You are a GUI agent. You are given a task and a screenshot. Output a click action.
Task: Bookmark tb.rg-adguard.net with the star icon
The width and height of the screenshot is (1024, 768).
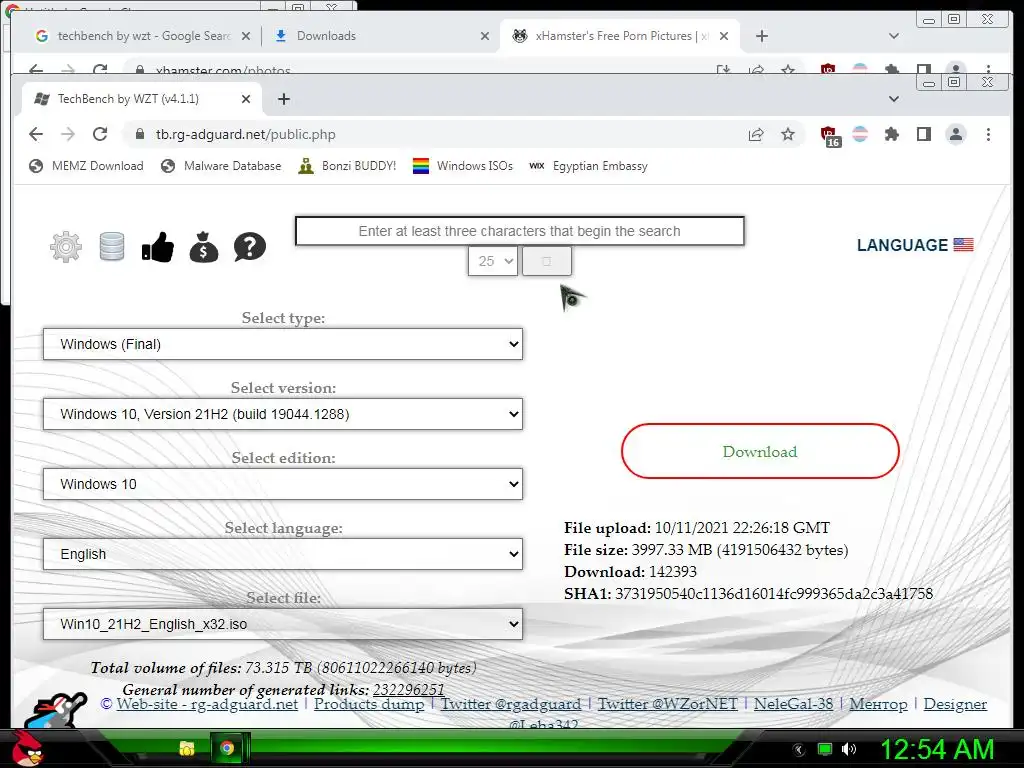(x=788, y=134)
